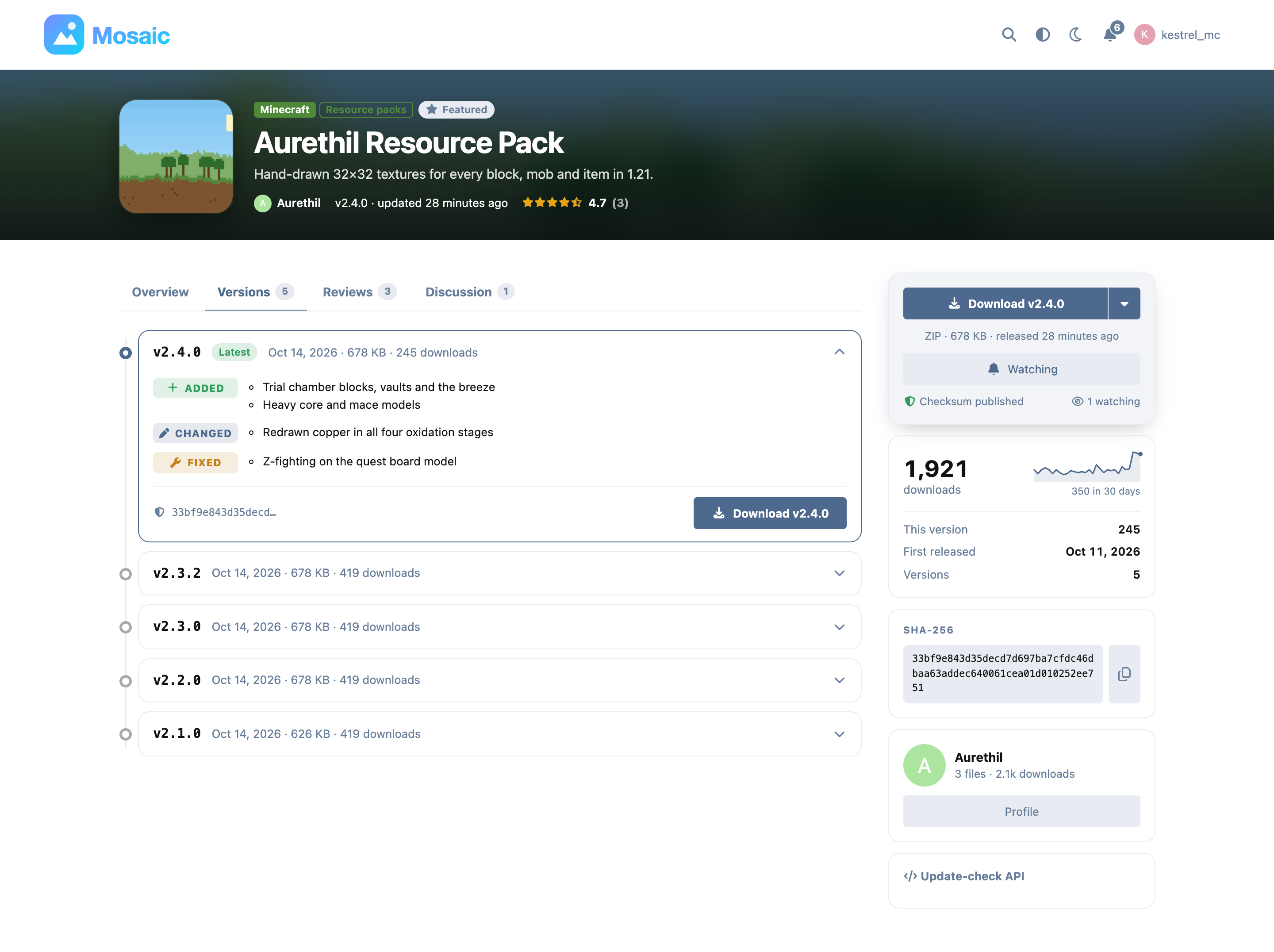Toggle the contrast half-circle icon

coord(1043,35)
